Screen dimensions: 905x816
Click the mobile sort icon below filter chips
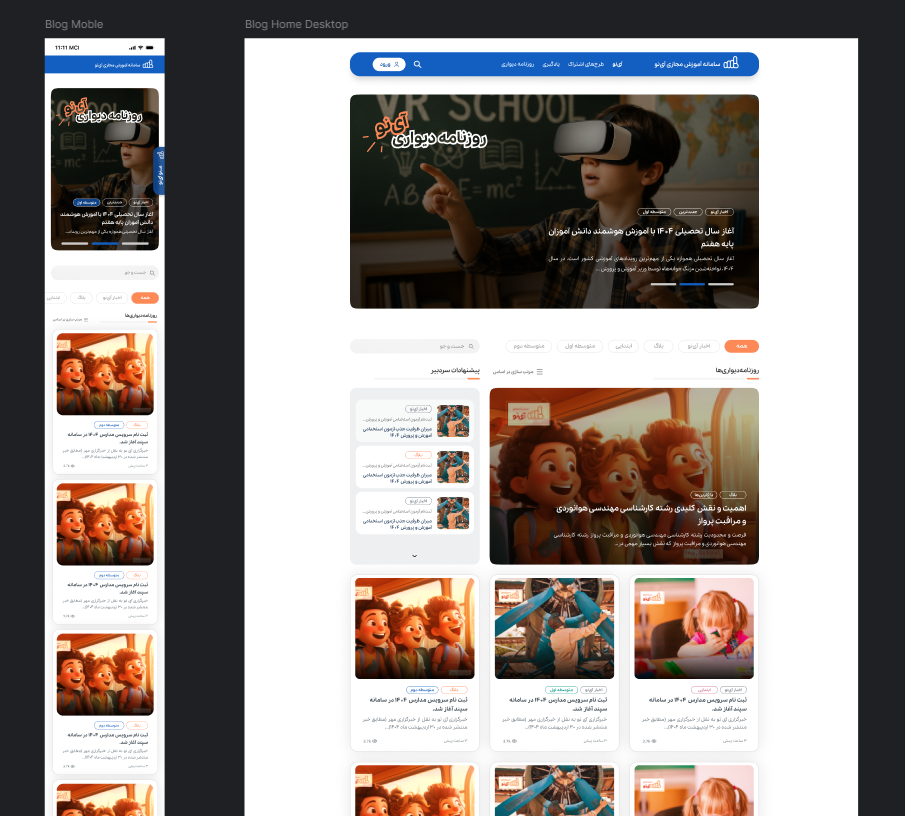pos(86,319)
